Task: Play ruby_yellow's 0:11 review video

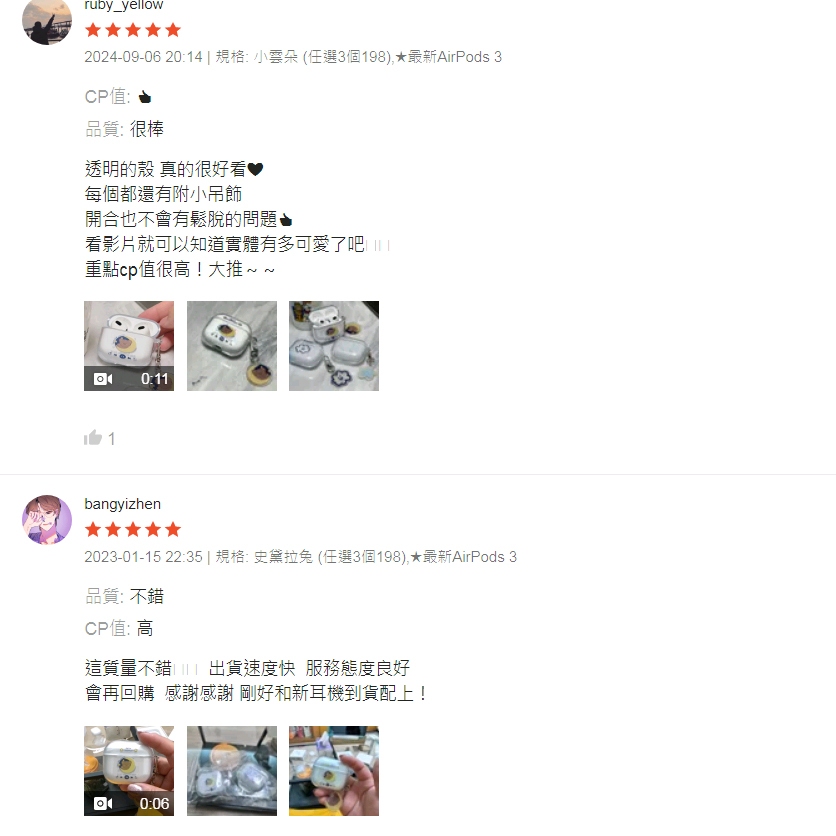Action: 129,346
